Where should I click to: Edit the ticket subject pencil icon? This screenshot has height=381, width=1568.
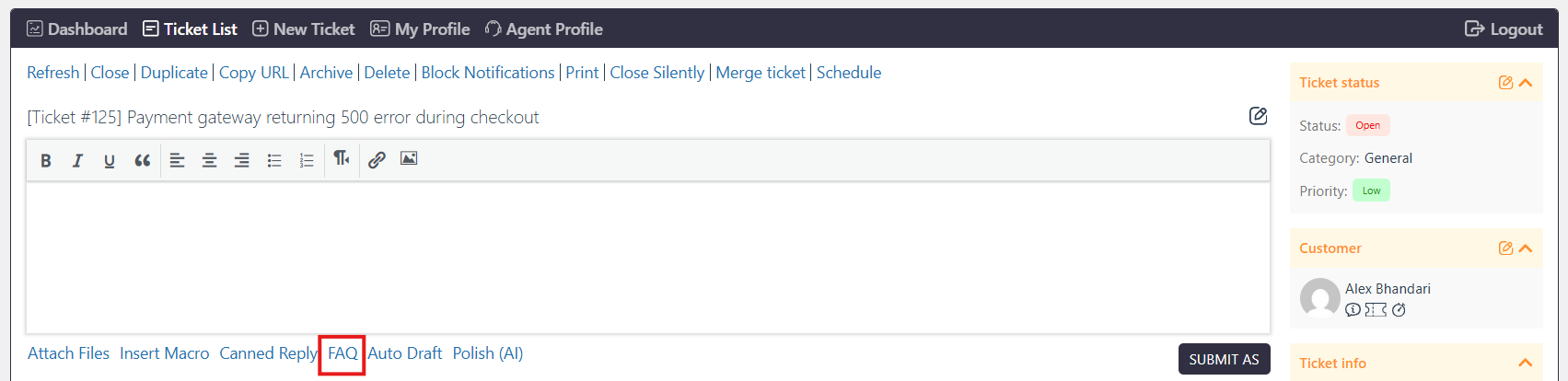click(x=1258, y=116)
